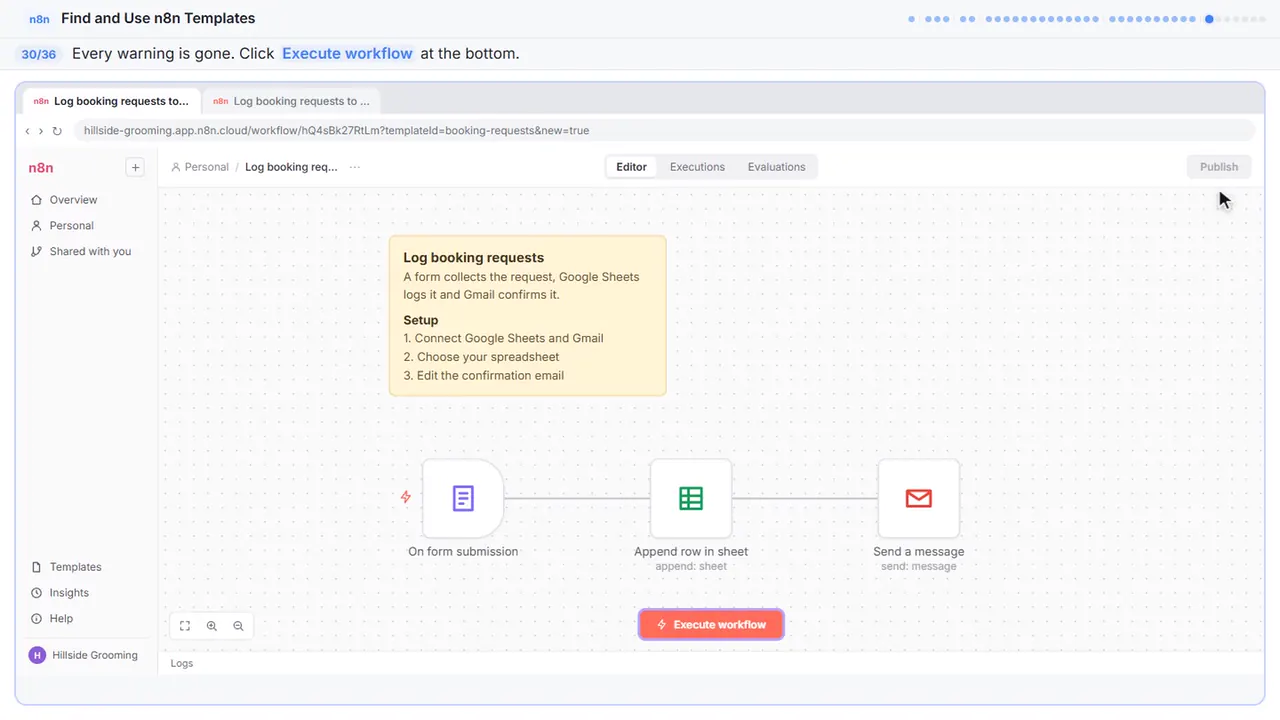This screenshot has height=720, width=1280.
Task: Open Shared with you in the sidebar
Action: coord(81,252)
